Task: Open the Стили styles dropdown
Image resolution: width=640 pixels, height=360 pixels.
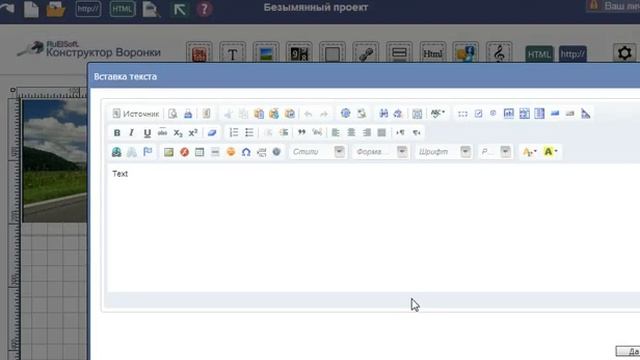Action: 318,152
